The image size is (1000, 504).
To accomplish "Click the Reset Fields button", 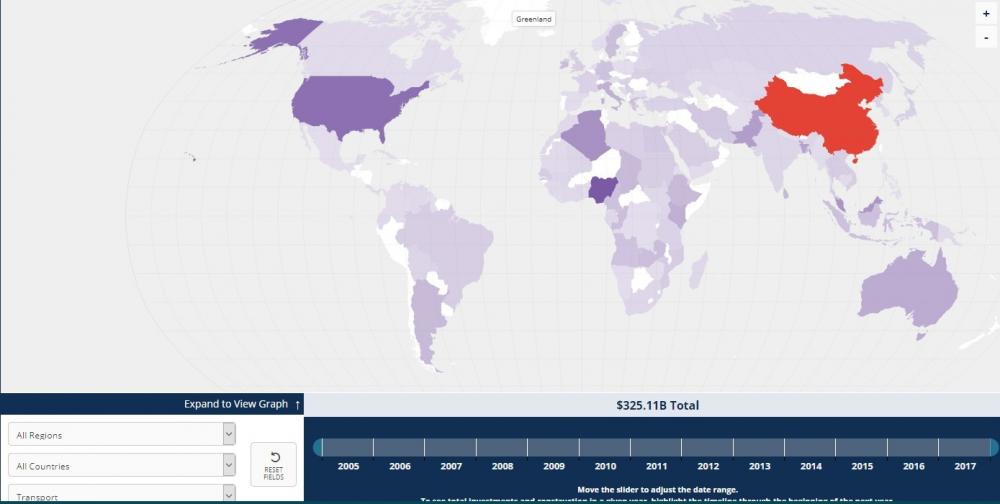I will click(273, 465).
